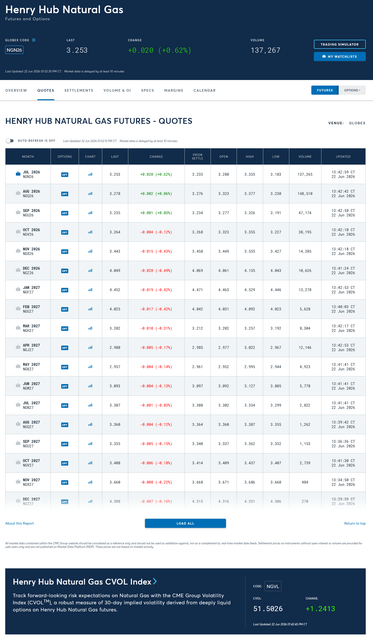Viewport: 373px width, 640px height.
Task: Open the About this Report link
Action: coord(20,523)
